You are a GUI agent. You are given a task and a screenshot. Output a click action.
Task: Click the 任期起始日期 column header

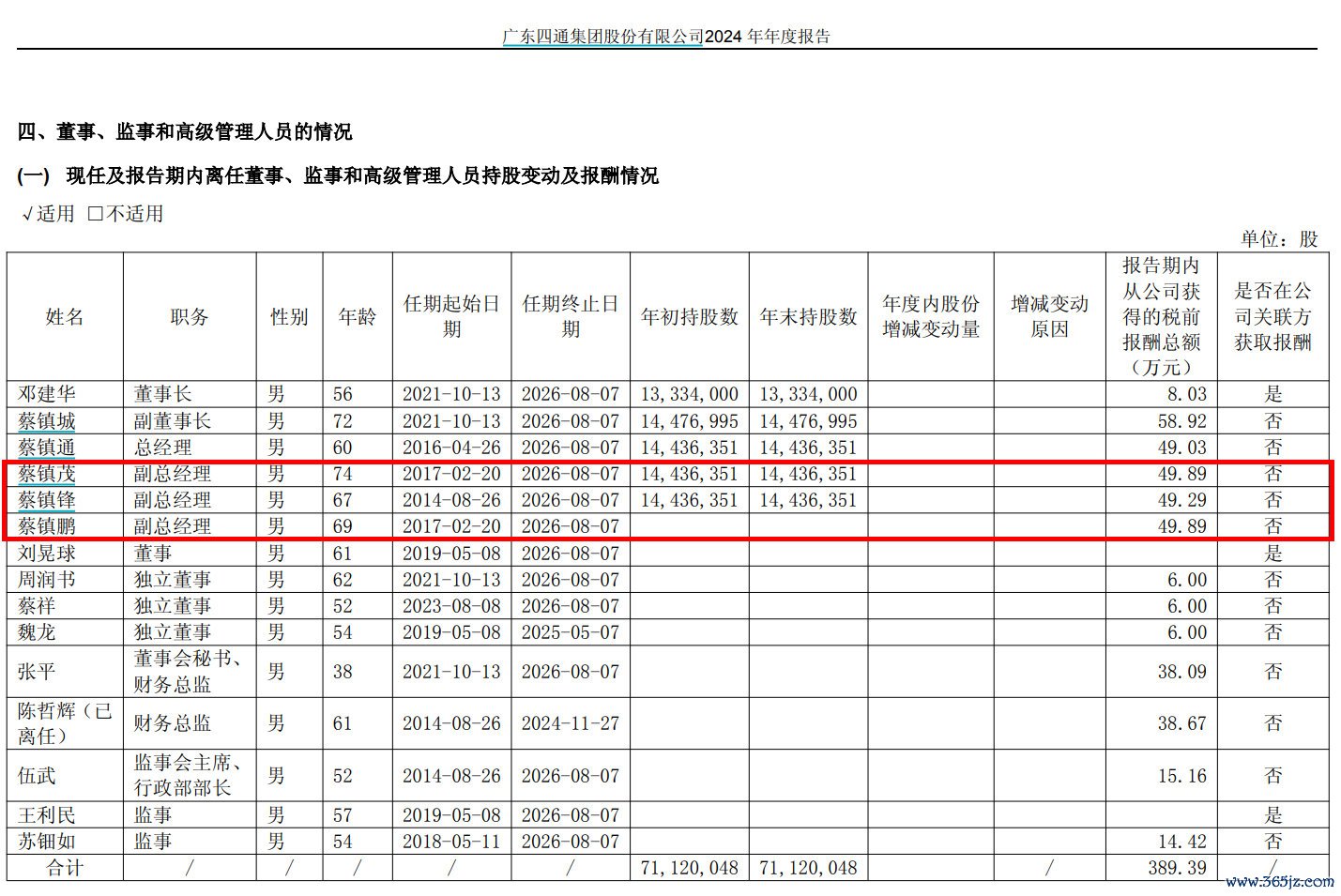pyautogui.click(x=451, y=317)
